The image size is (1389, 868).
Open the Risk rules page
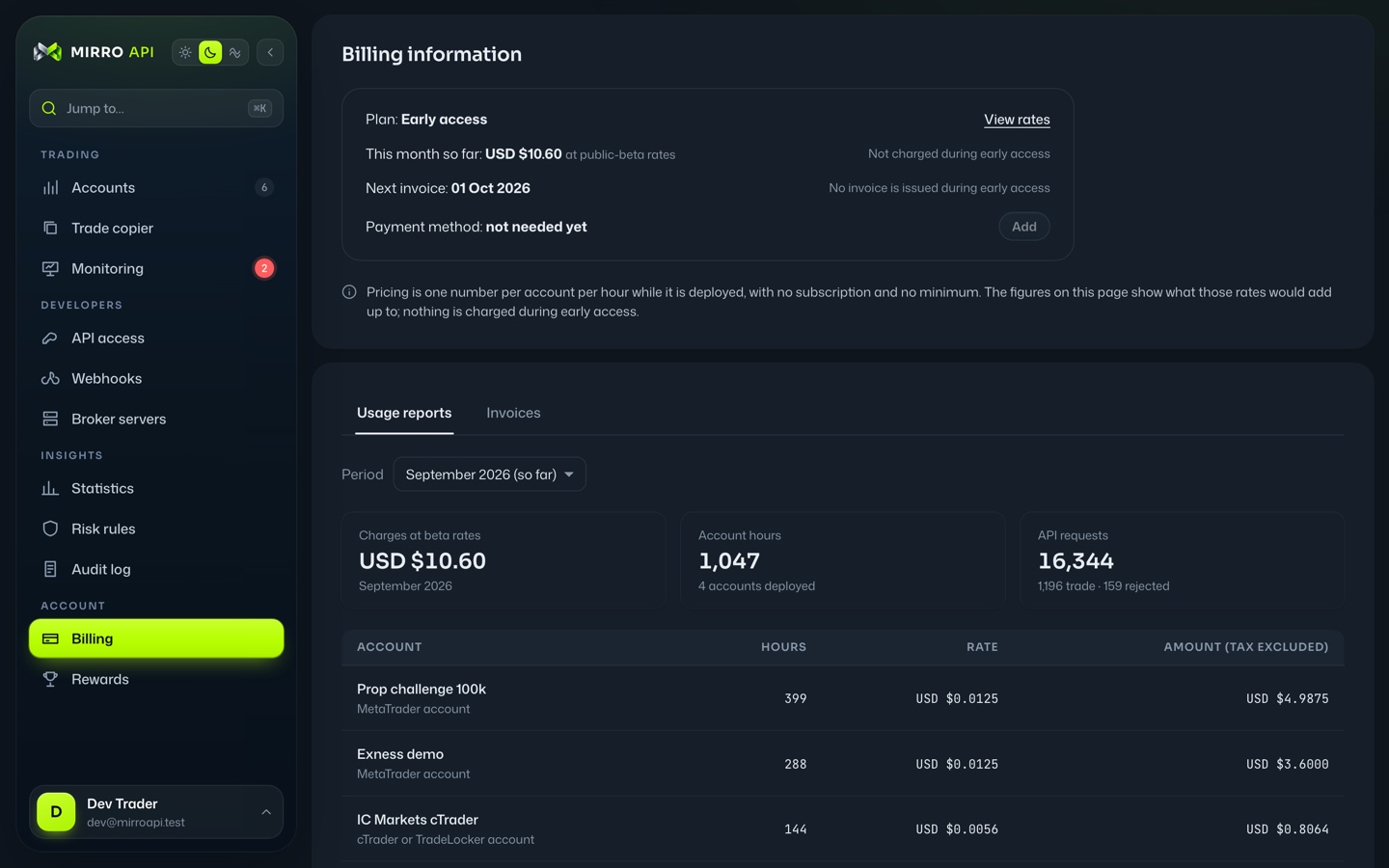(156, 529)
